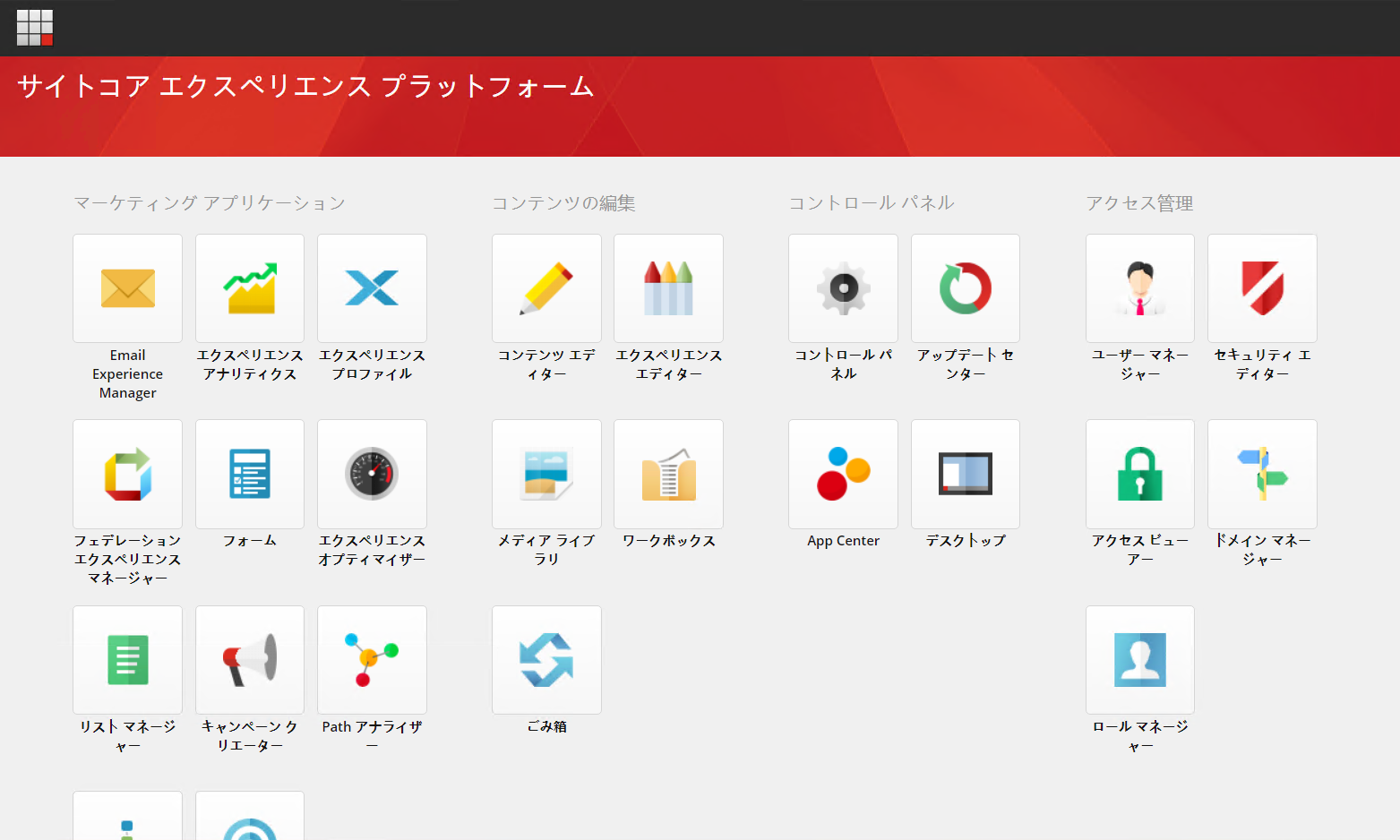Click the フォーム text label
Image resolution: width=1400 pixels, height=840 pixels.
pos(250,541)
